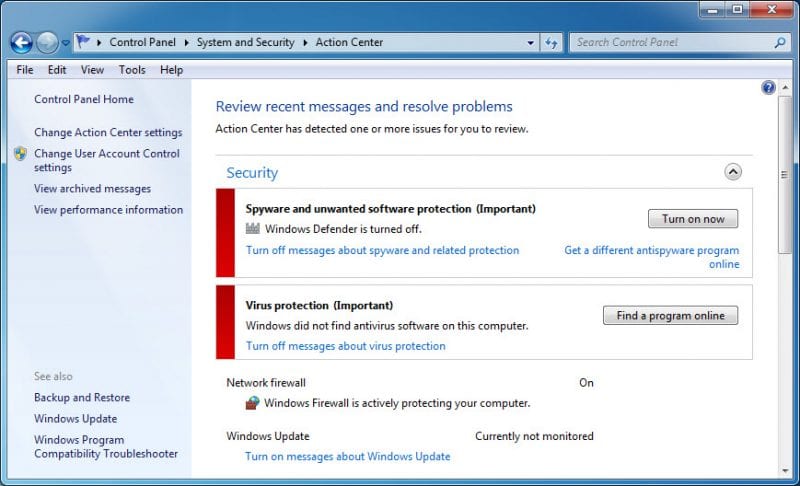This screenshot has height=486, width=800.
Task: Click the Back navigation arrow button
Action: pos(21,43)
